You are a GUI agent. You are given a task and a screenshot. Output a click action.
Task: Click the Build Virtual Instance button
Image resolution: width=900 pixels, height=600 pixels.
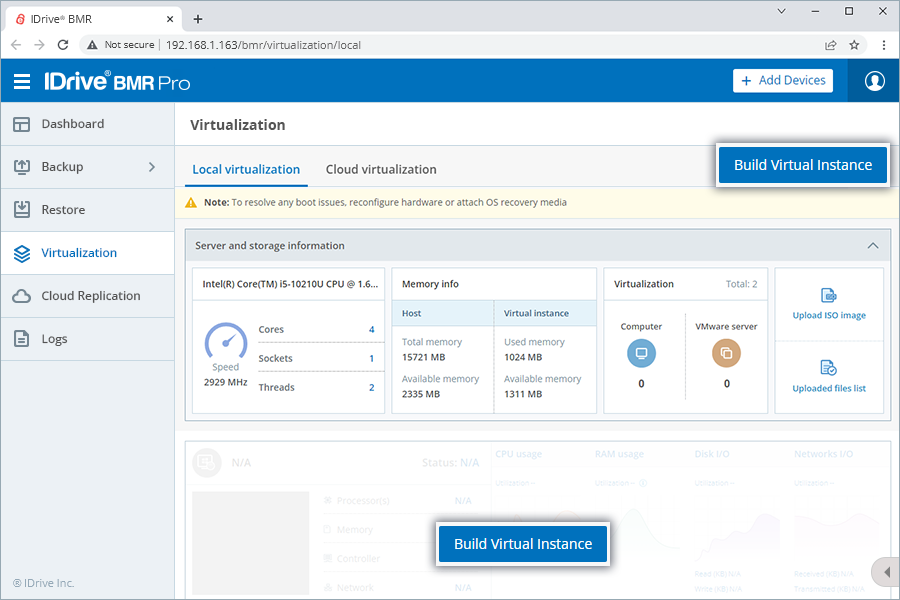click(802, 163)
